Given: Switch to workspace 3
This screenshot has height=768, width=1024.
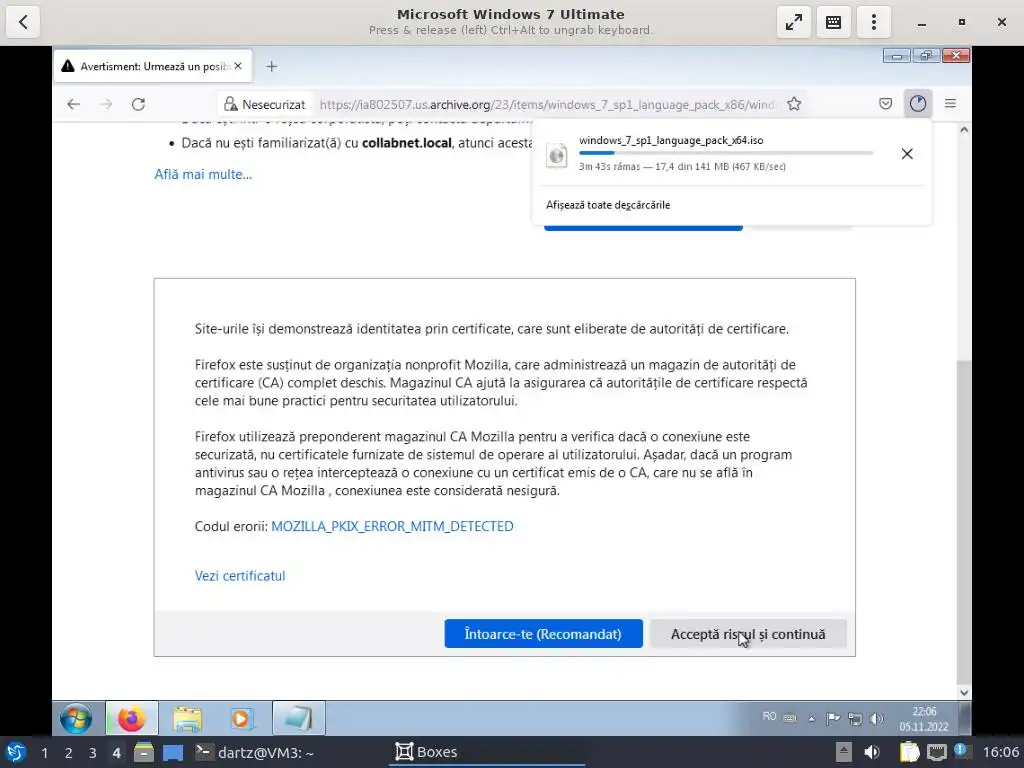Looking at the screenshot, I should 93,753.
